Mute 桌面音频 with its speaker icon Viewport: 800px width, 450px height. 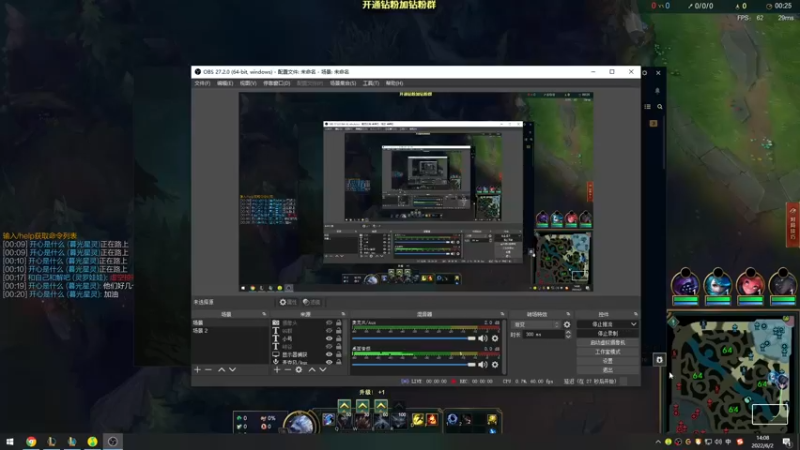[x=483, y=364]
